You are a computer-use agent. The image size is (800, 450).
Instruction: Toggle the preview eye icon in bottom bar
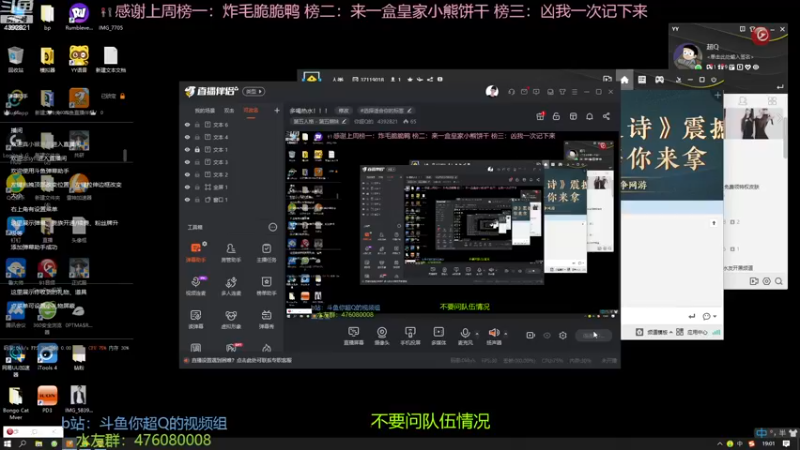coord(547,335)
